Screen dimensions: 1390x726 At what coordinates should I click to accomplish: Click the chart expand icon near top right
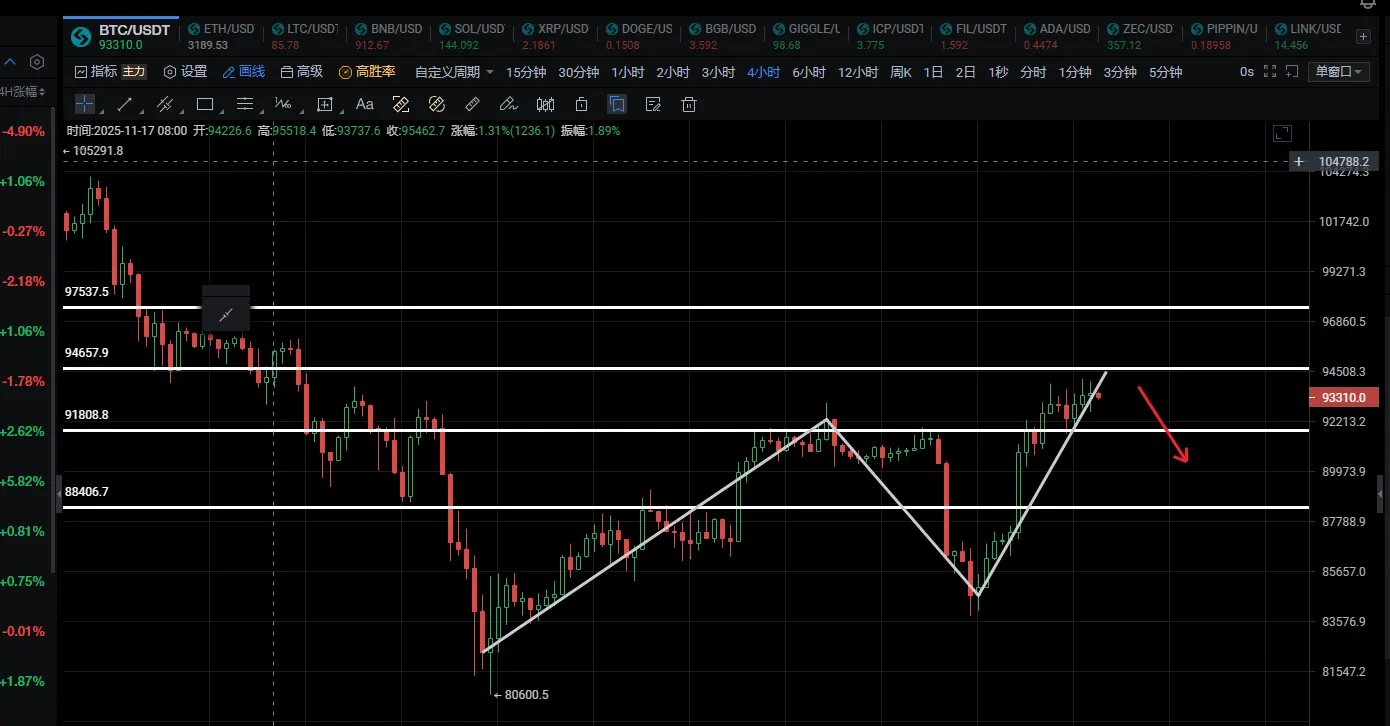(1282, 133)
